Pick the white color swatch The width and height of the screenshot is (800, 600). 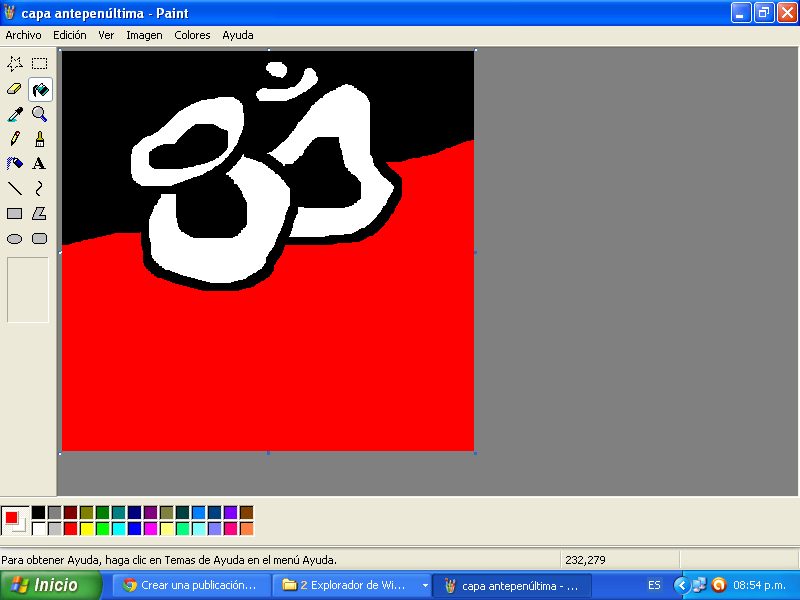point(39,529)
